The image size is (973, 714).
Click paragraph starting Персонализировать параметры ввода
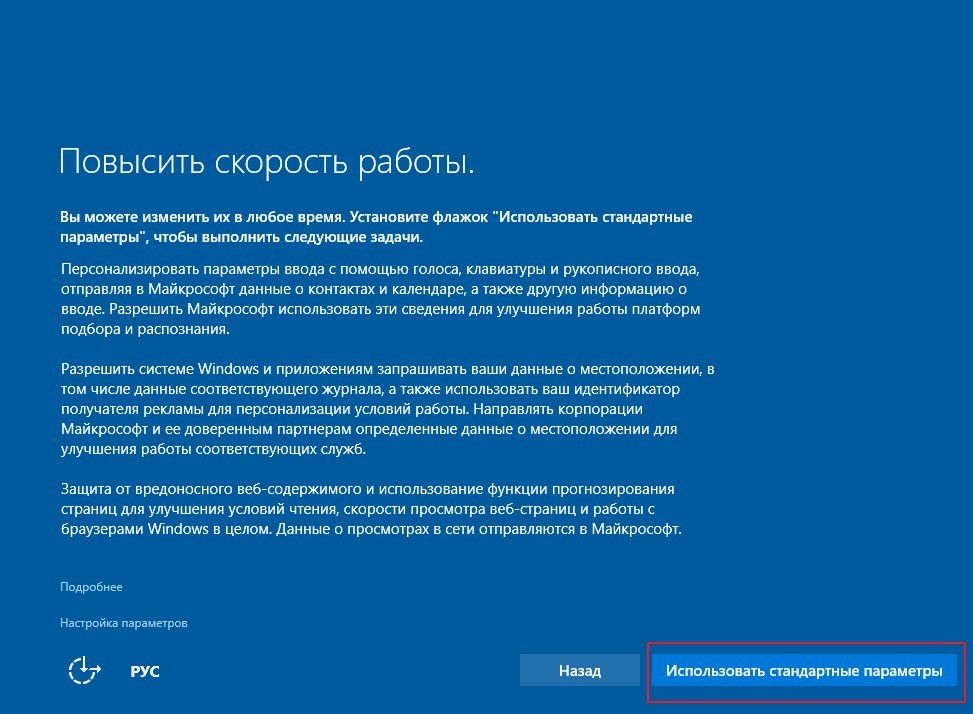380,299
